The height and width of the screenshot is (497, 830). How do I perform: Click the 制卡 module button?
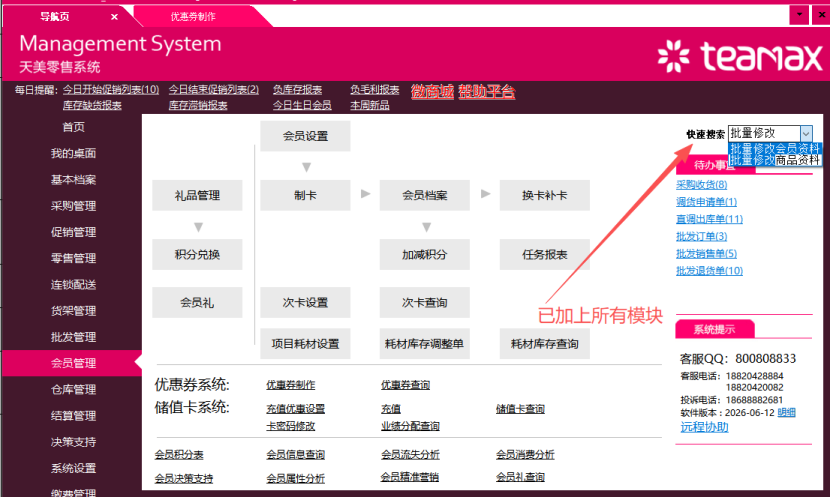[305, 195]
